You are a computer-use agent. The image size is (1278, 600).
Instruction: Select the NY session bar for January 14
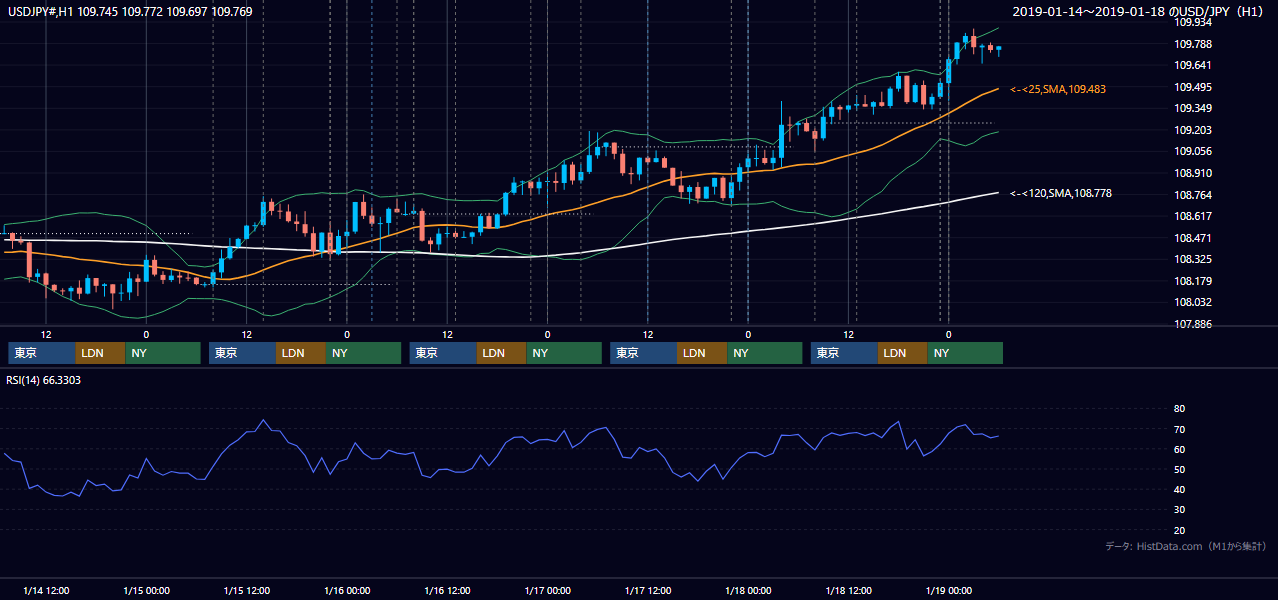(163, 353)
